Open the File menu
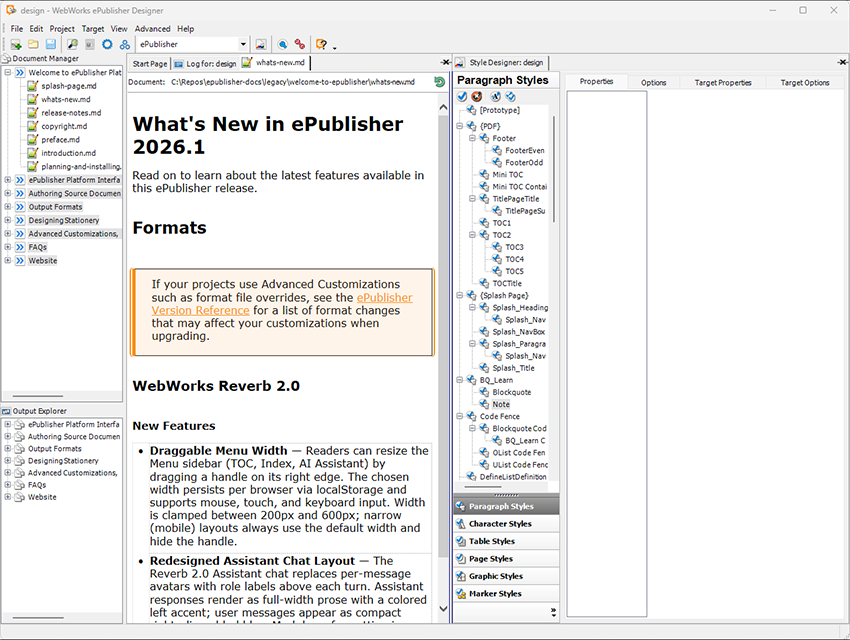 (x=17, y=29)
